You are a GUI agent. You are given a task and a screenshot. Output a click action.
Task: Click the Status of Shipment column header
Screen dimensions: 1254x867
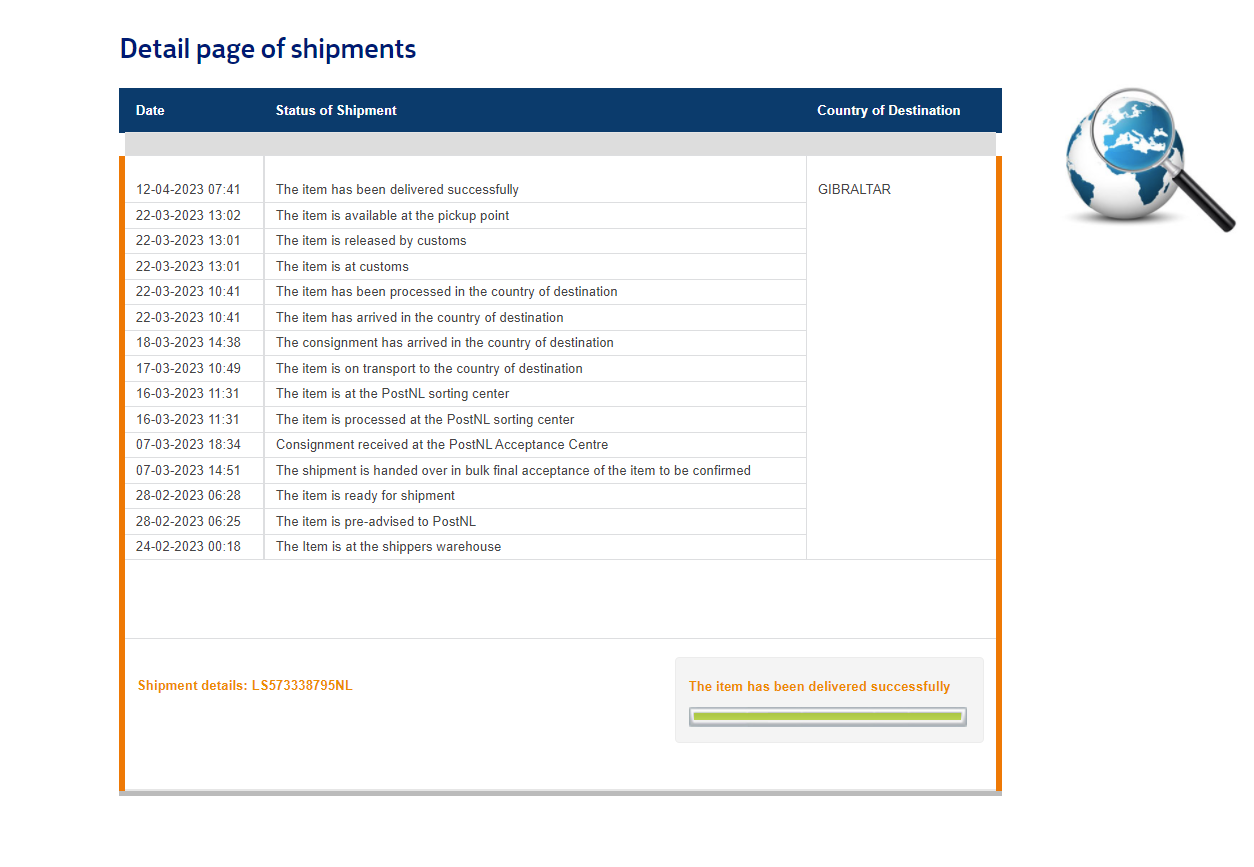click(x=336, y=111)
